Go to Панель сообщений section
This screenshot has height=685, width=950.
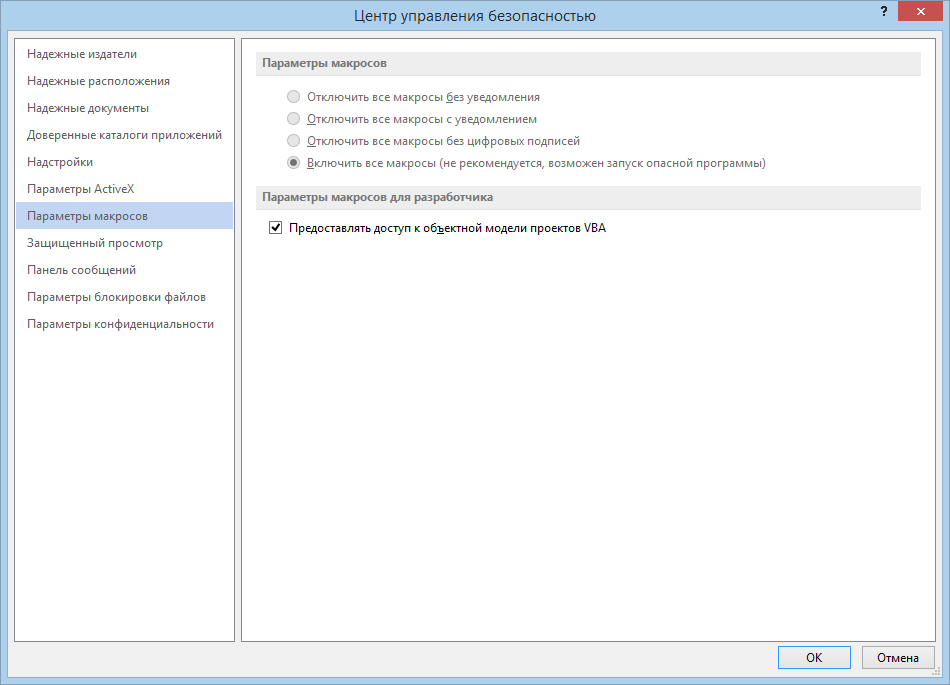82,270
